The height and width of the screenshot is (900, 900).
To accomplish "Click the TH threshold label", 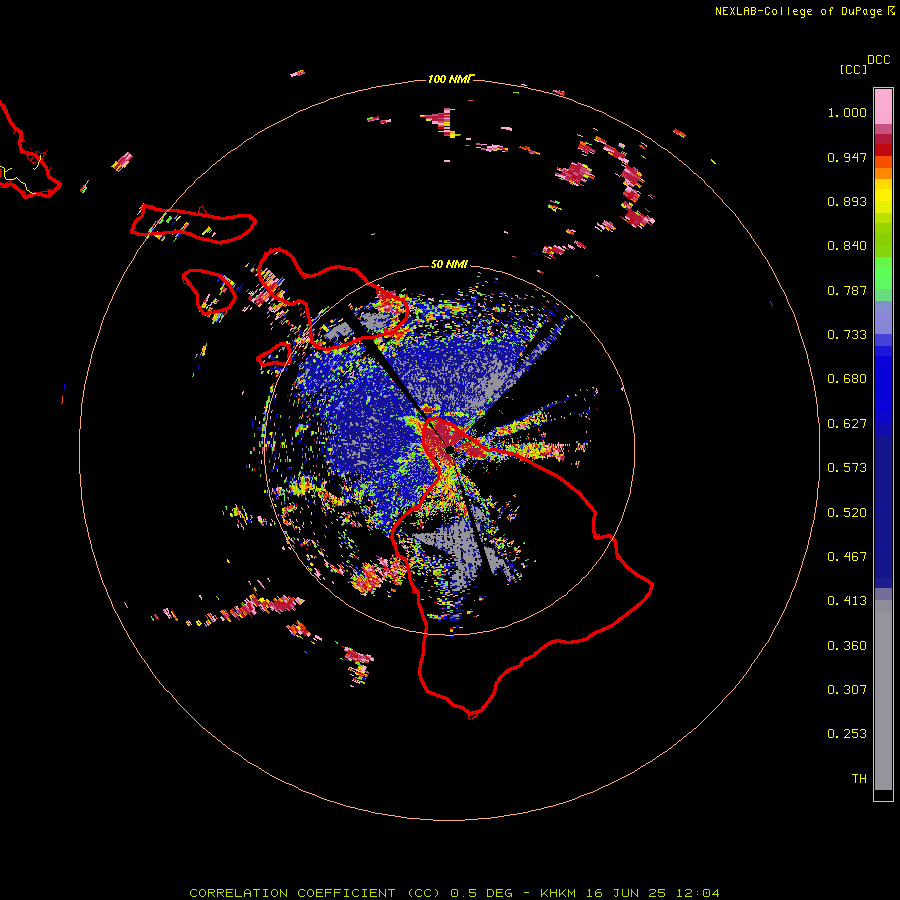I will point(859,779).
